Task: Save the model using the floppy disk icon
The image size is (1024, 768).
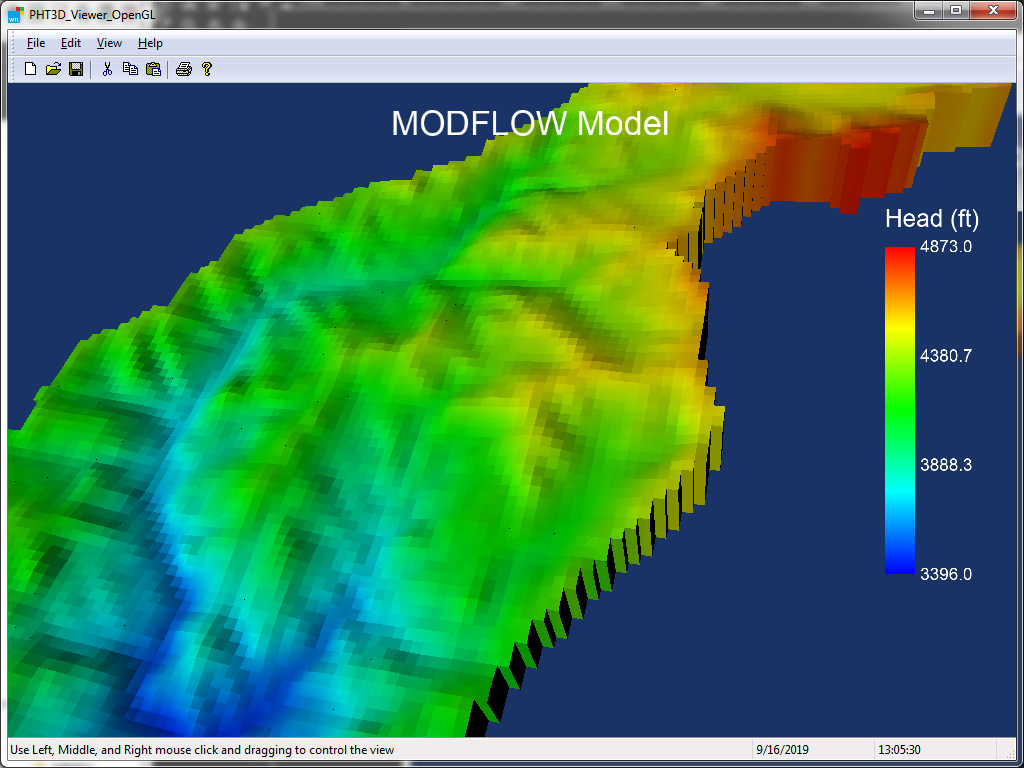Action: pyautogui.click(x=76, y=69)
